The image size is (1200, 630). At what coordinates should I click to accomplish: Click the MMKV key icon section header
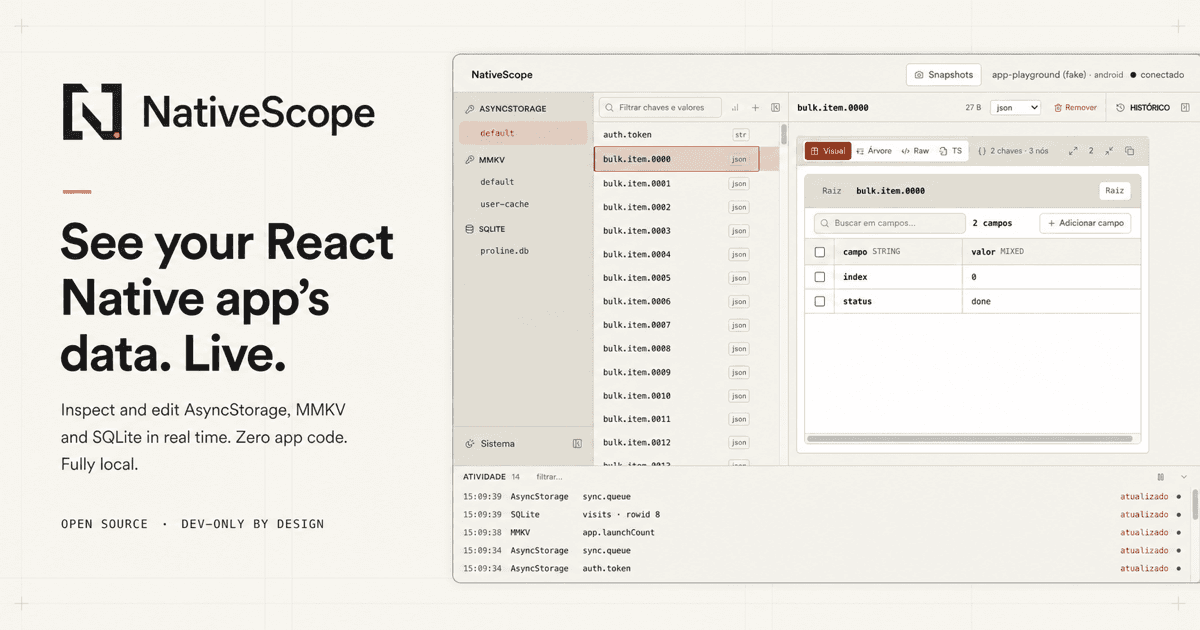485,159
